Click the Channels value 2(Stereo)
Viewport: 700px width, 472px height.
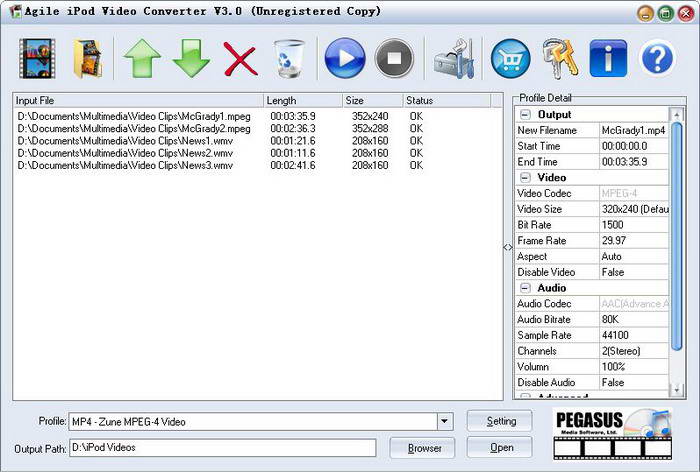click(x=633, y=351)
